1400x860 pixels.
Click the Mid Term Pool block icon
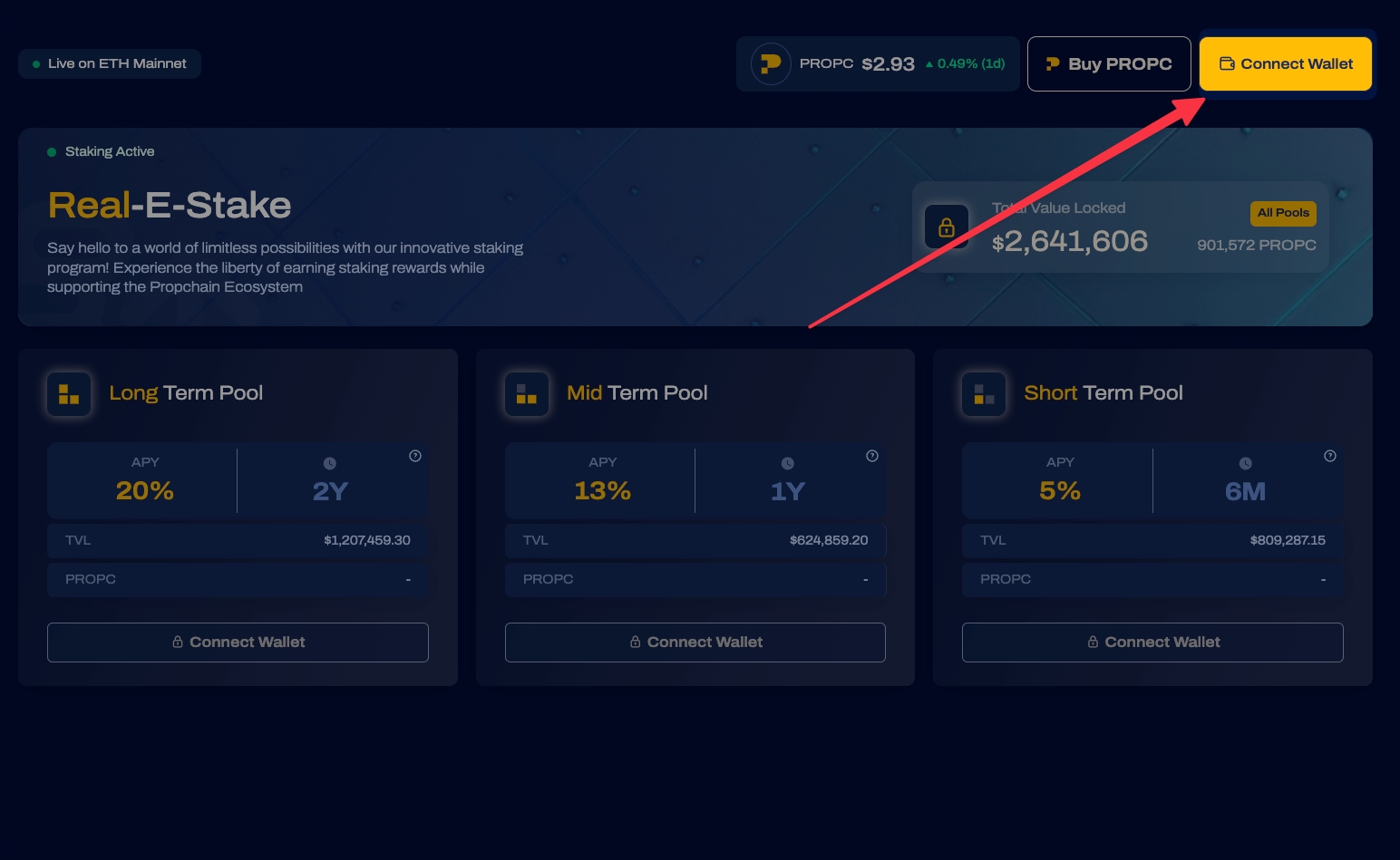click(527, 394)
